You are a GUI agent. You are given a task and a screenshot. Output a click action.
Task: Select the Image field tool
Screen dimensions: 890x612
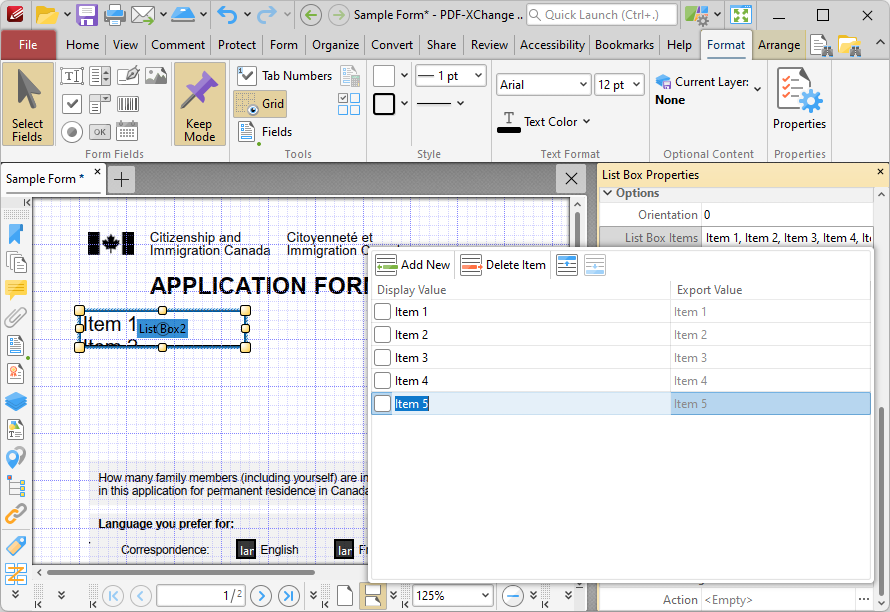click(156, 76)
